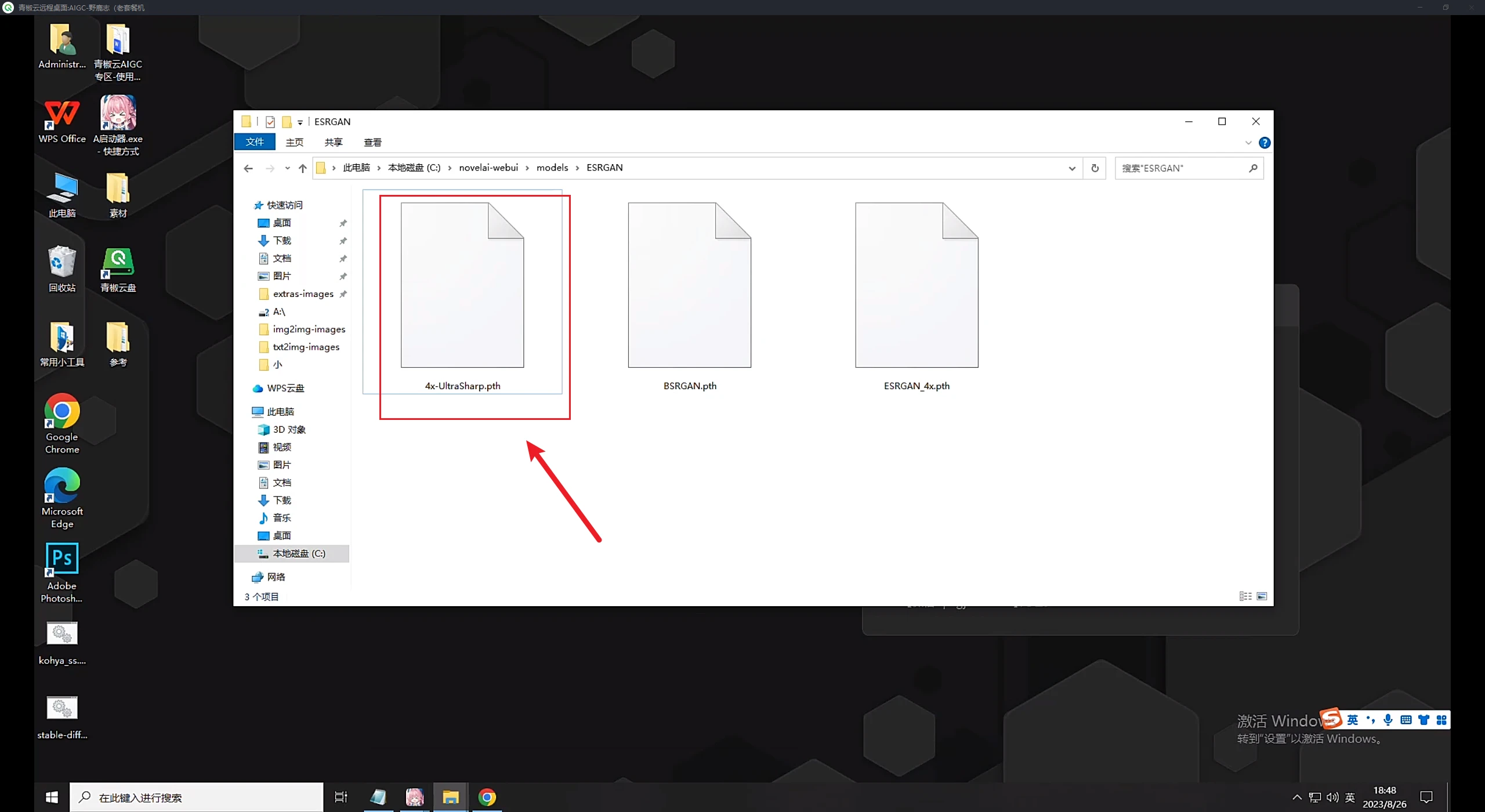This screenshot has height=812, width=1485.
Task: Click the models breadcrumb segment
Action: pyautogui.click(x=552, y=168)
